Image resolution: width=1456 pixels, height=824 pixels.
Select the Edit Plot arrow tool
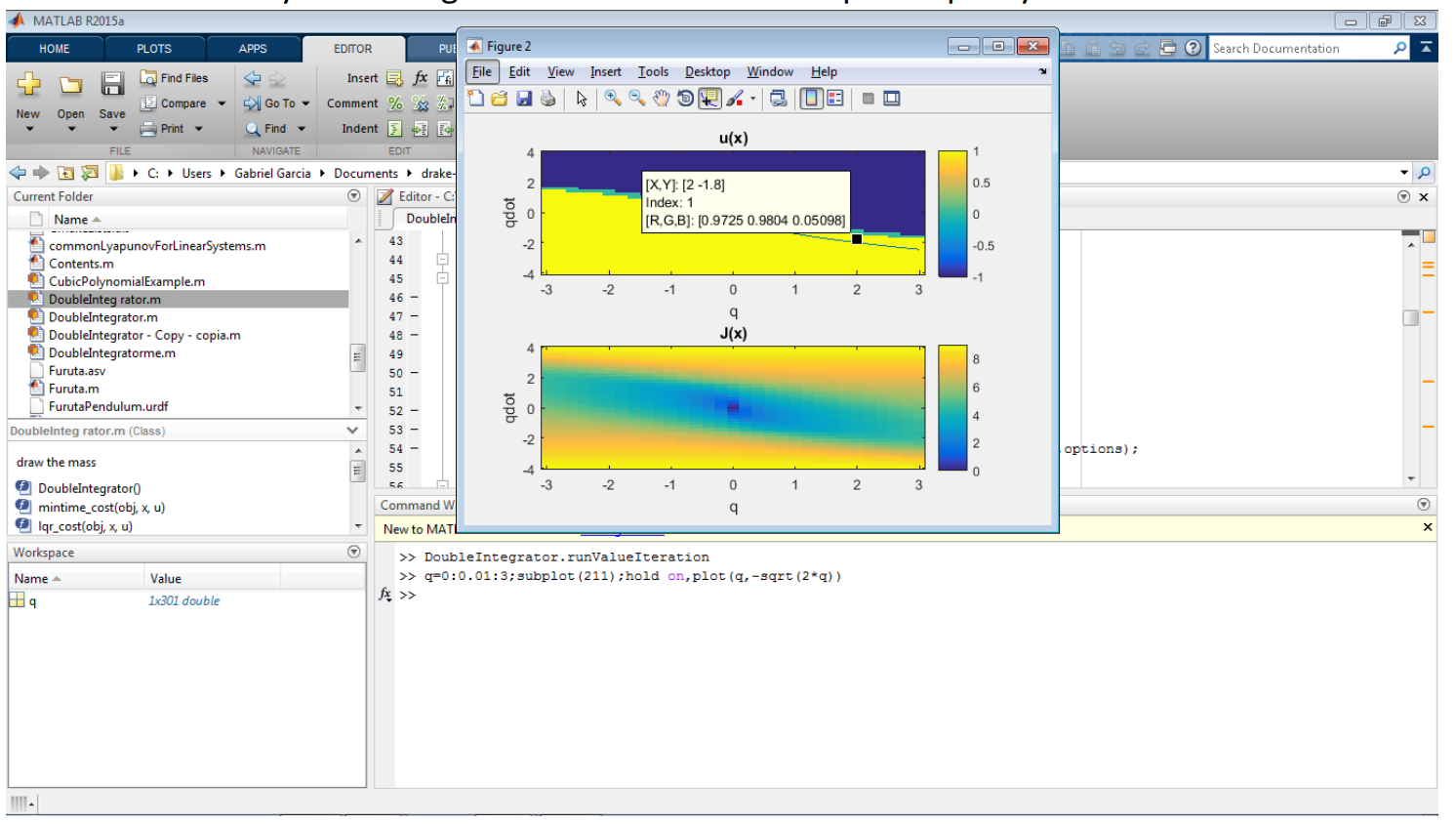[582, 99]
